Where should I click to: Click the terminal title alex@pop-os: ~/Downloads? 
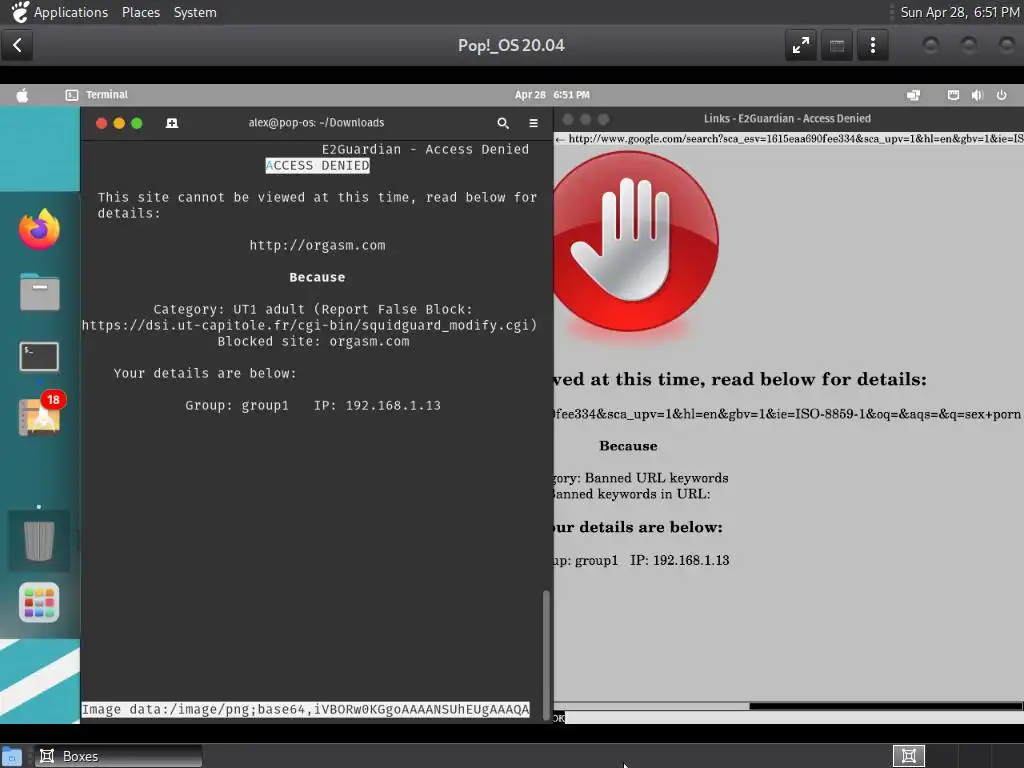point(316,123)
